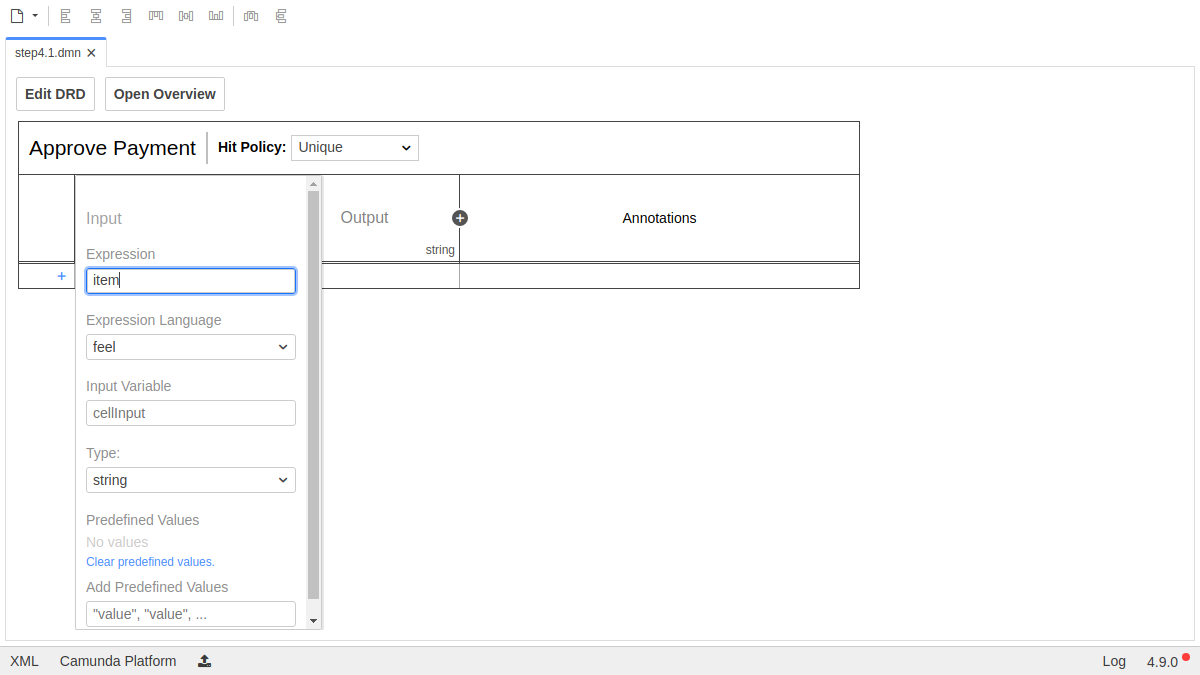
Task: Click the align elements middle icon
Action: click(186, 16)
